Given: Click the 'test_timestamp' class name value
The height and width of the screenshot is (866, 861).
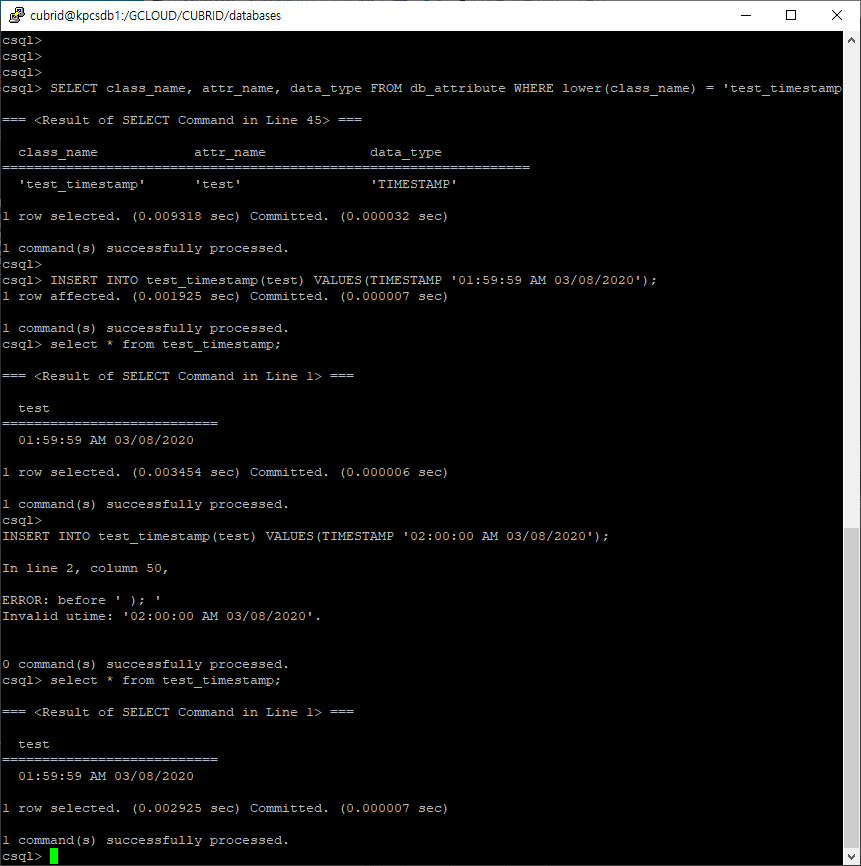Looking at the screenshot, I should click(x=82, y=184).
